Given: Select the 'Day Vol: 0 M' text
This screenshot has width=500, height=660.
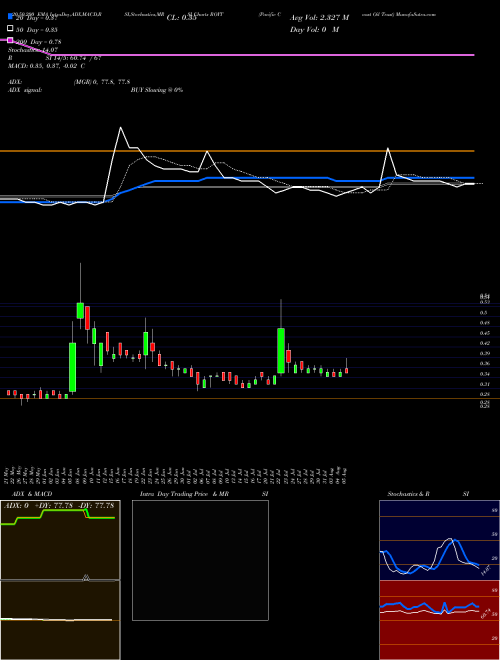Looking at the screenshot, I should (x=314, y=29).
